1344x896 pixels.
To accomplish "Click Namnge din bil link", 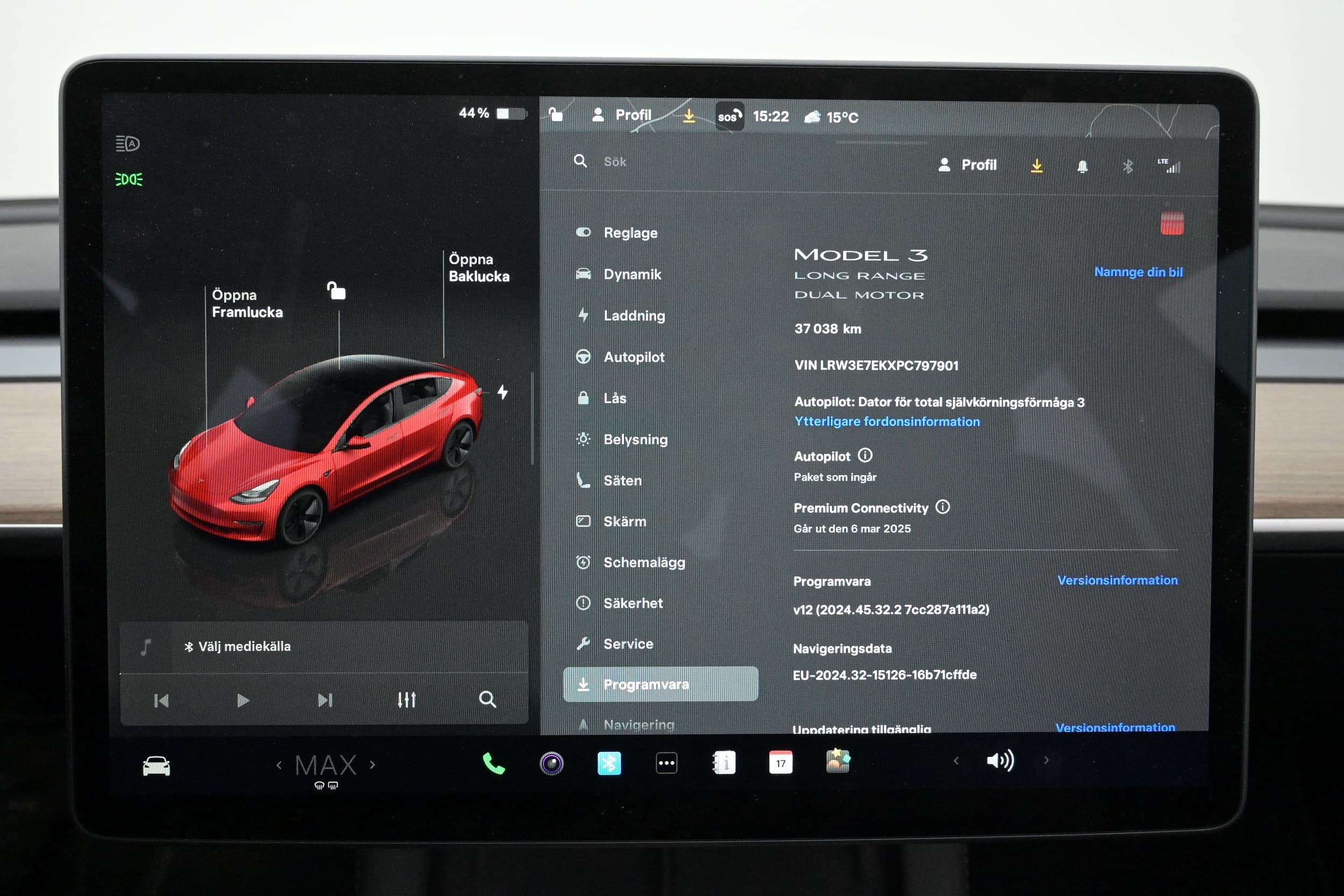I will coord(1138,272).
